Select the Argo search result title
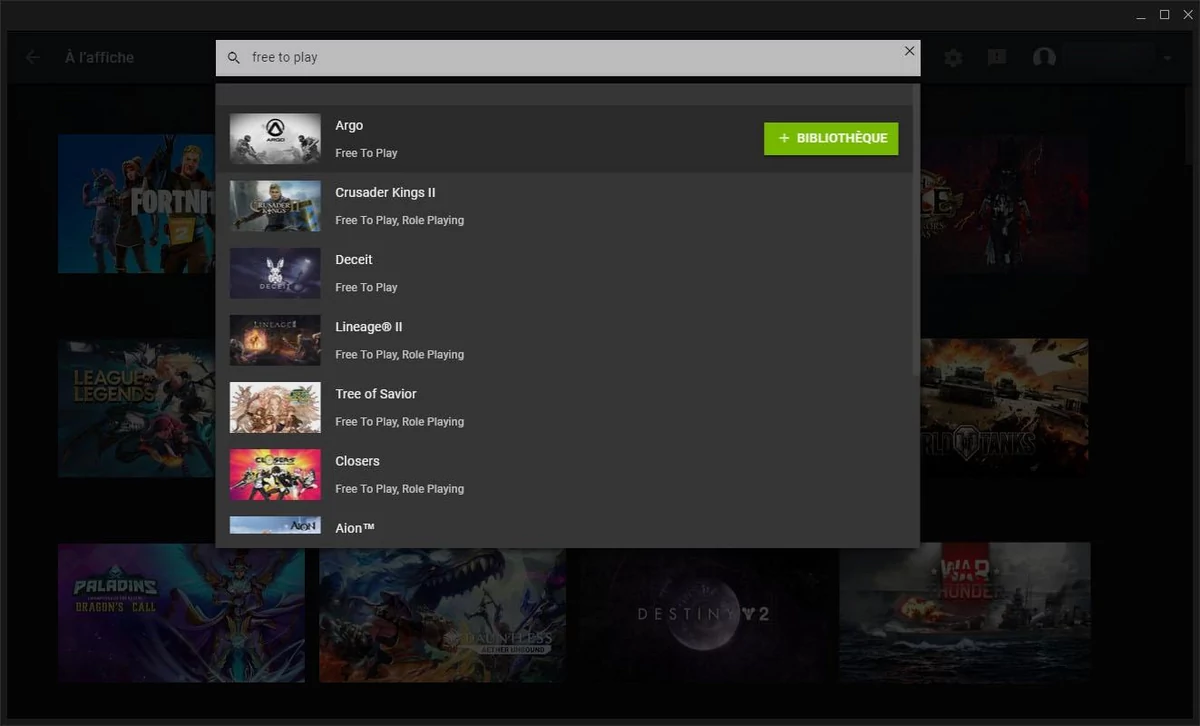This screenshot has height=726, width=1200. click(349, 126)
